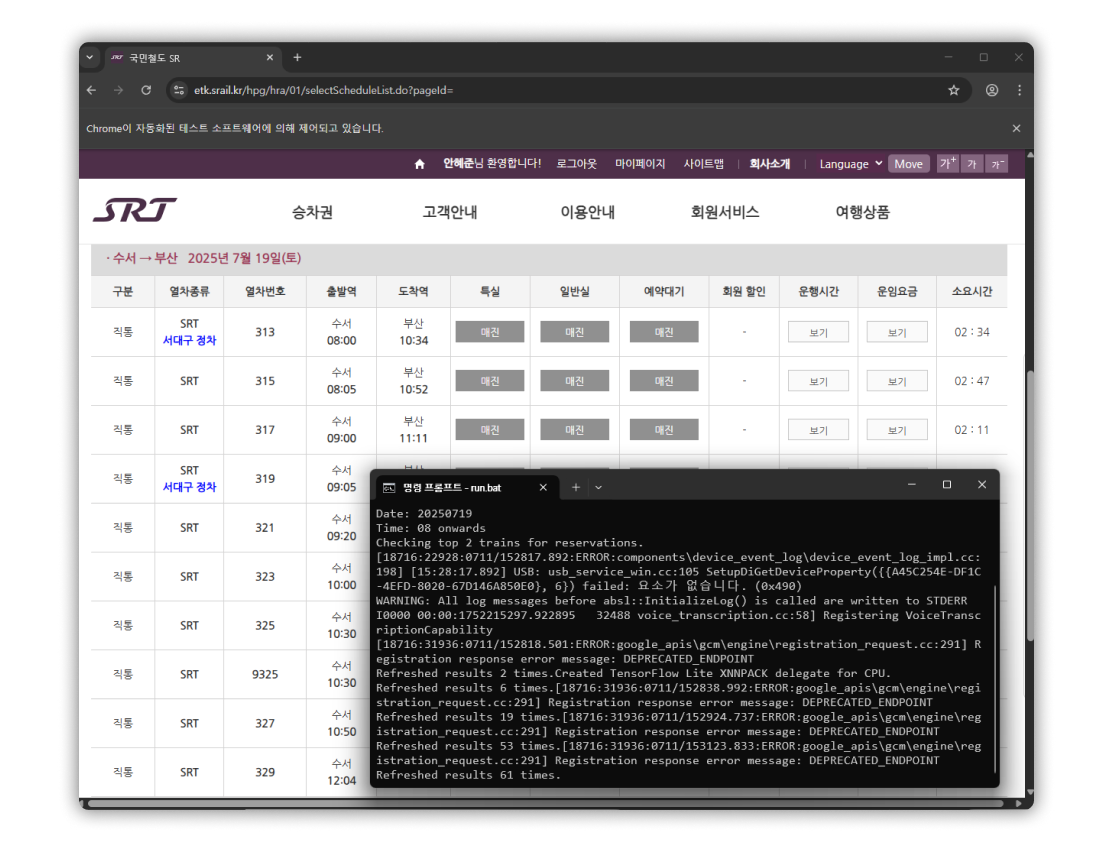Go back with the browser back arrow
The height and width of the screenshot is (852, 1113).
(x=92, y=90)
